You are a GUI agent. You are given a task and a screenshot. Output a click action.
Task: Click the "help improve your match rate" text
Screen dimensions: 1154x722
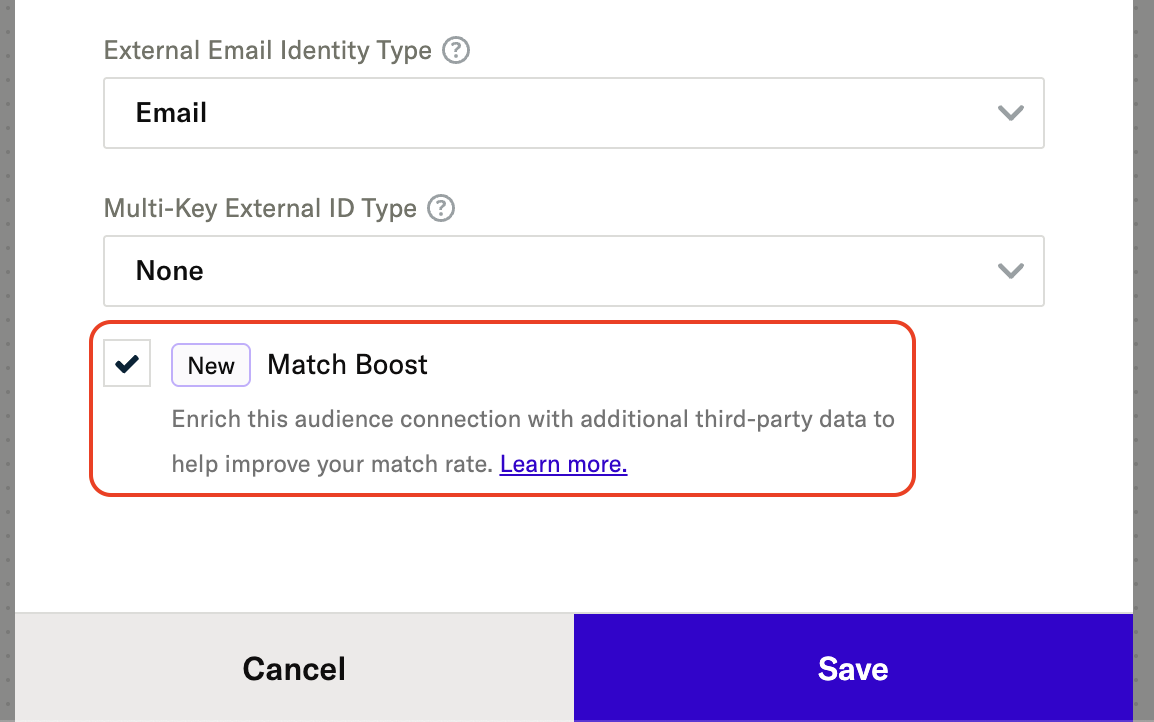point(334,464)
